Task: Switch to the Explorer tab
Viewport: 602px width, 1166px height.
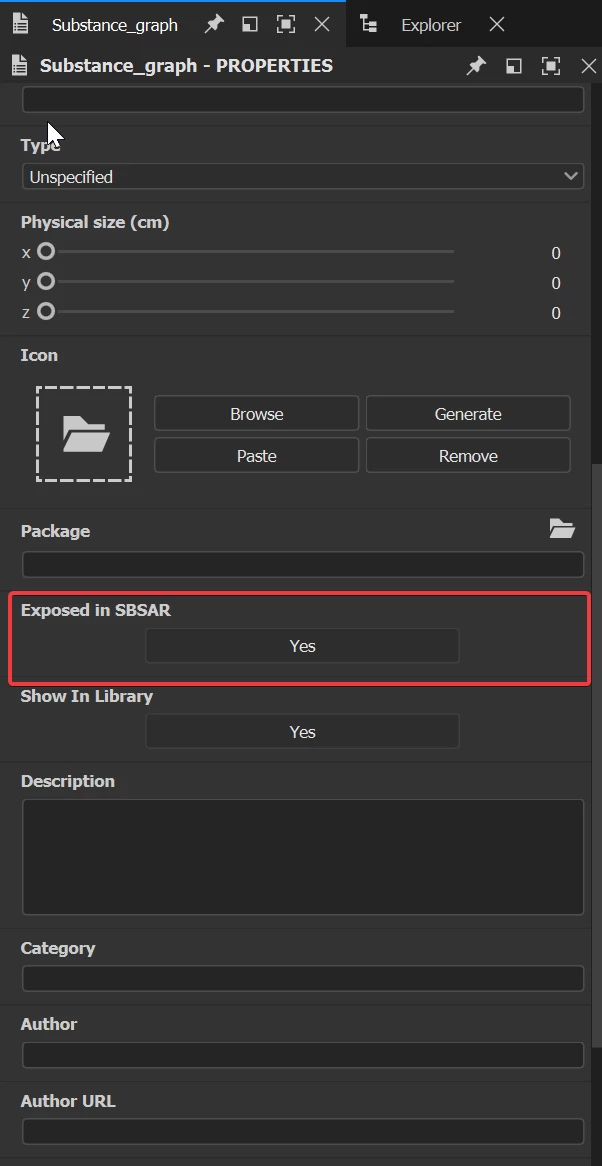Action: [x=431, y=25]
